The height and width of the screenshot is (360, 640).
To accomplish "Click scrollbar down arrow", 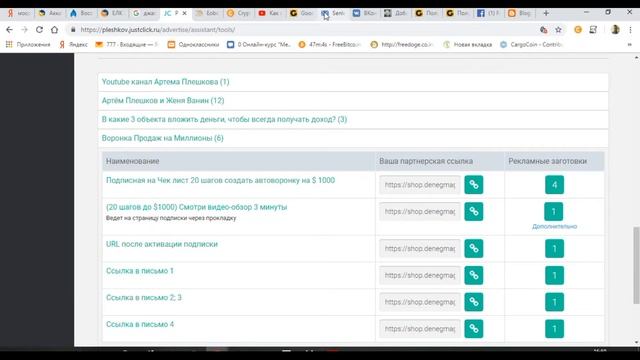I will [636, 342].
